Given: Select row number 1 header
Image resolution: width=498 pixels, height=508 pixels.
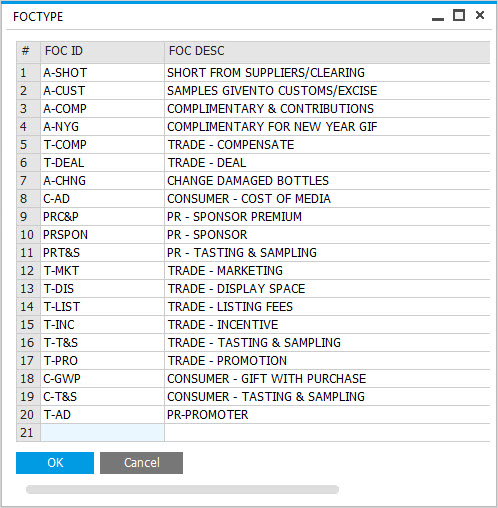Looking at the screenshot, I should 28,73.
